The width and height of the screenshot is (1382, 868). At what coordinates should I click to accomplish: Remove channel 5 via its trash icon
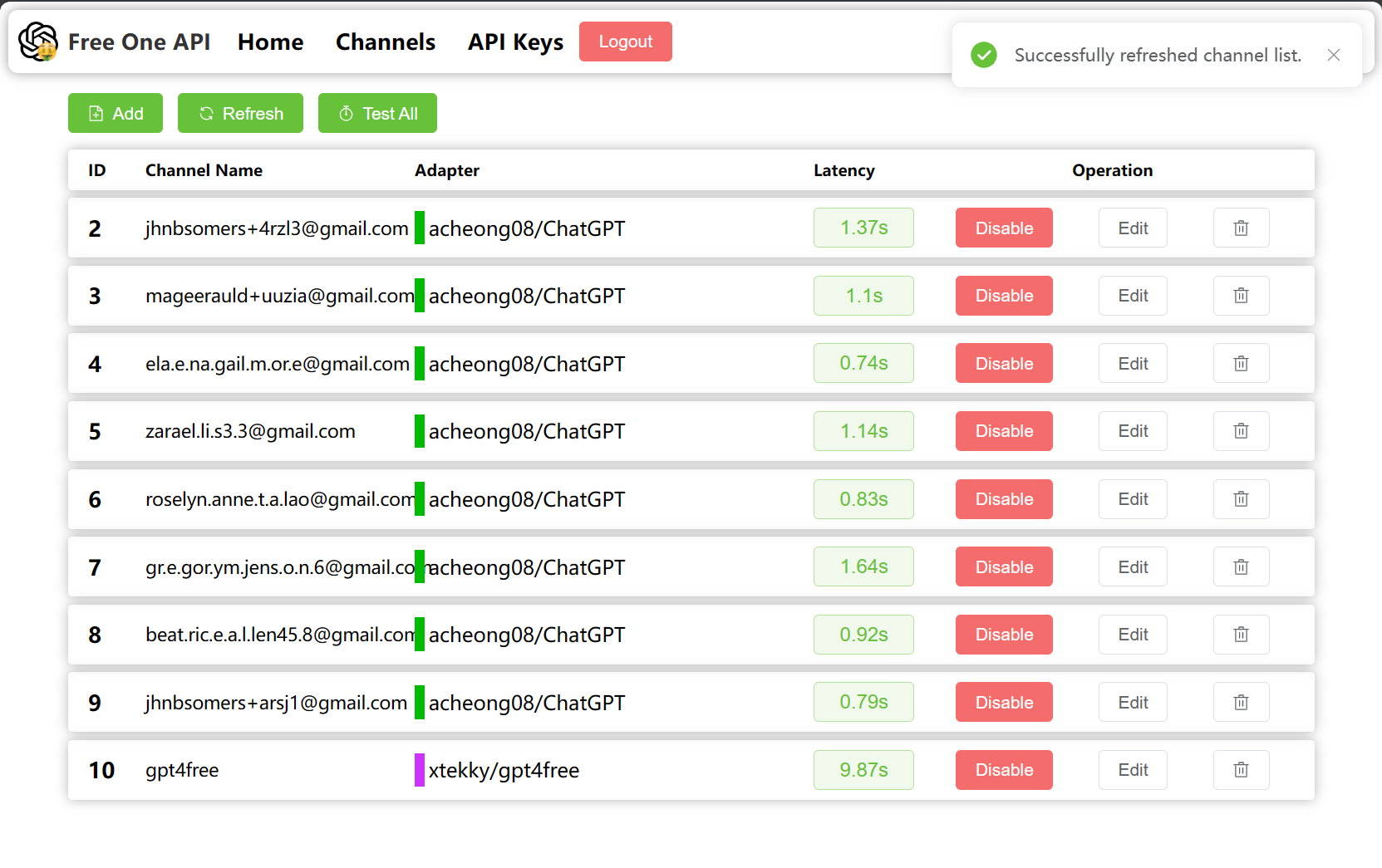[1241, 431]
